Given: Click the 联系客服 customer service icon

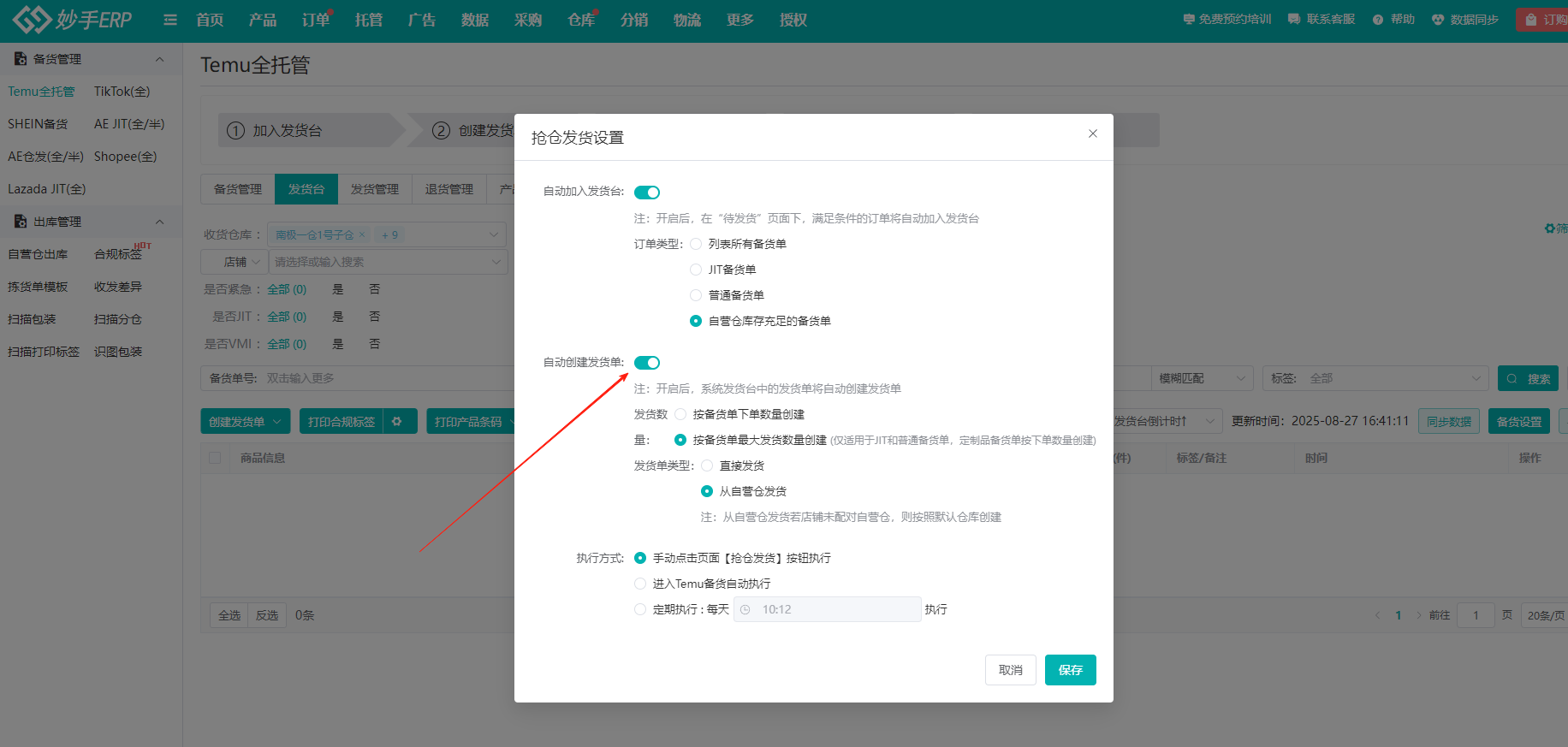Looking at the screenshot, I should click(1293, 19).
